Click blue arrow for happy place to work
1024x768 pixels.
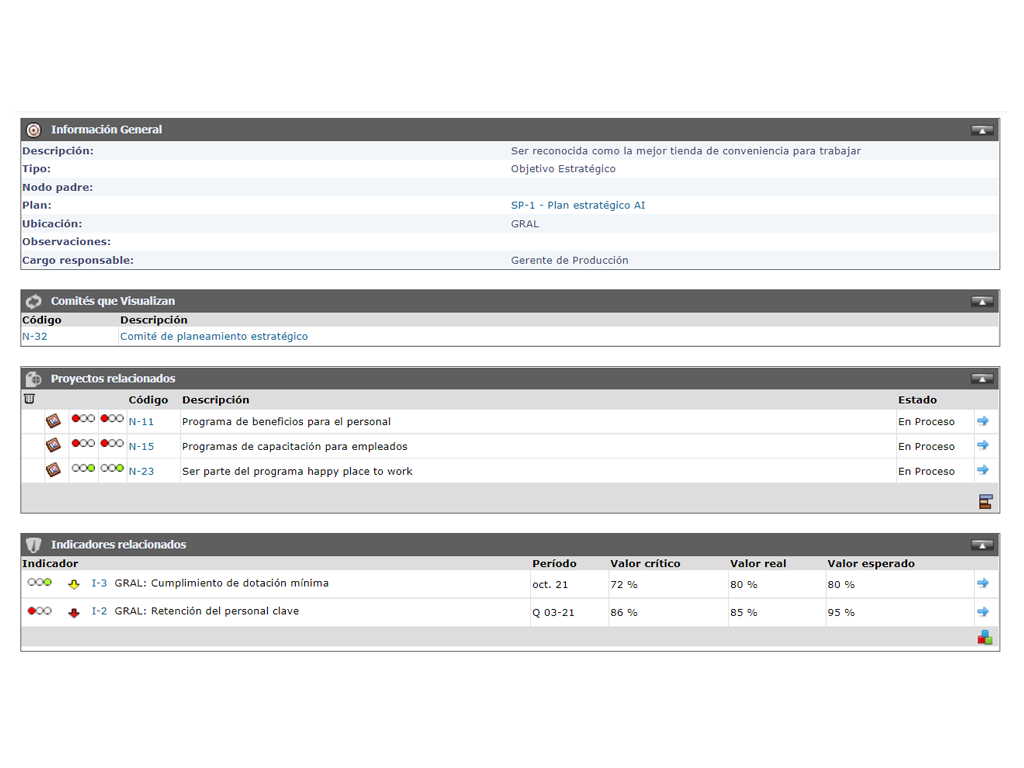click(x=983, y=470)
